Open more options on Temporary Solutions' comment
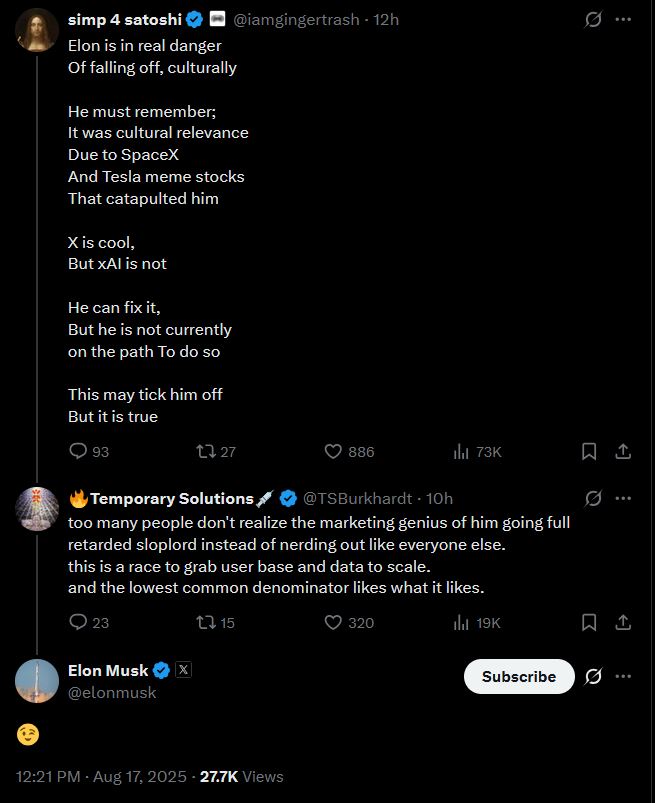Screen dimensions: 655x803 623,498
